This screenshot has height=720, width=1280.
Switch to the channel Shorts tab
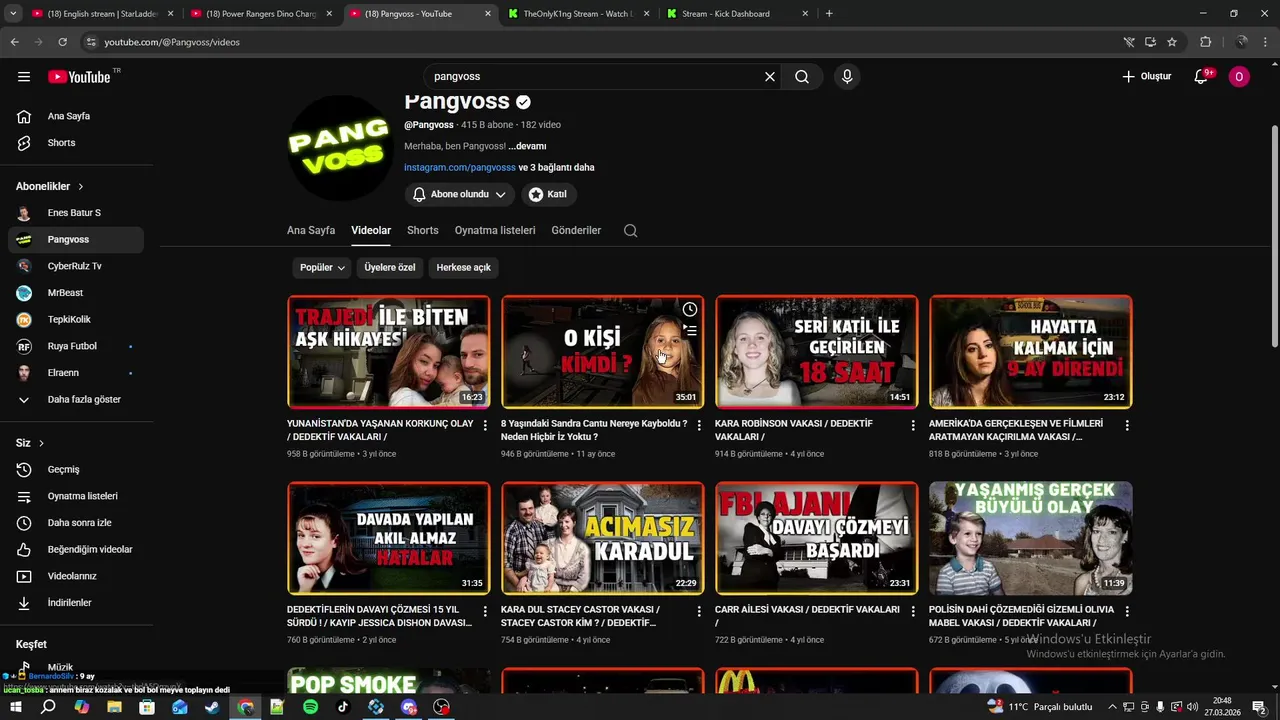pyautogui.click(x=423, y=230)
